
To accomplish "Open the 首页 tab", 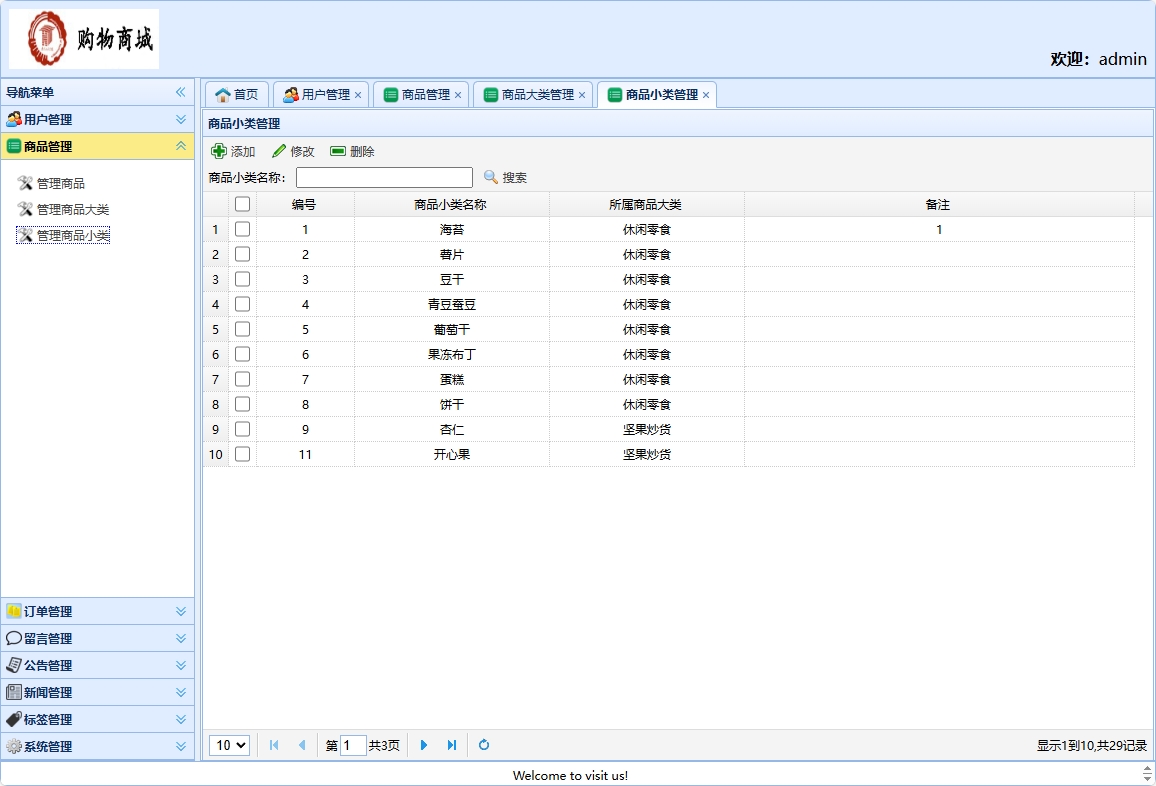I will click(x=236, y=93).
